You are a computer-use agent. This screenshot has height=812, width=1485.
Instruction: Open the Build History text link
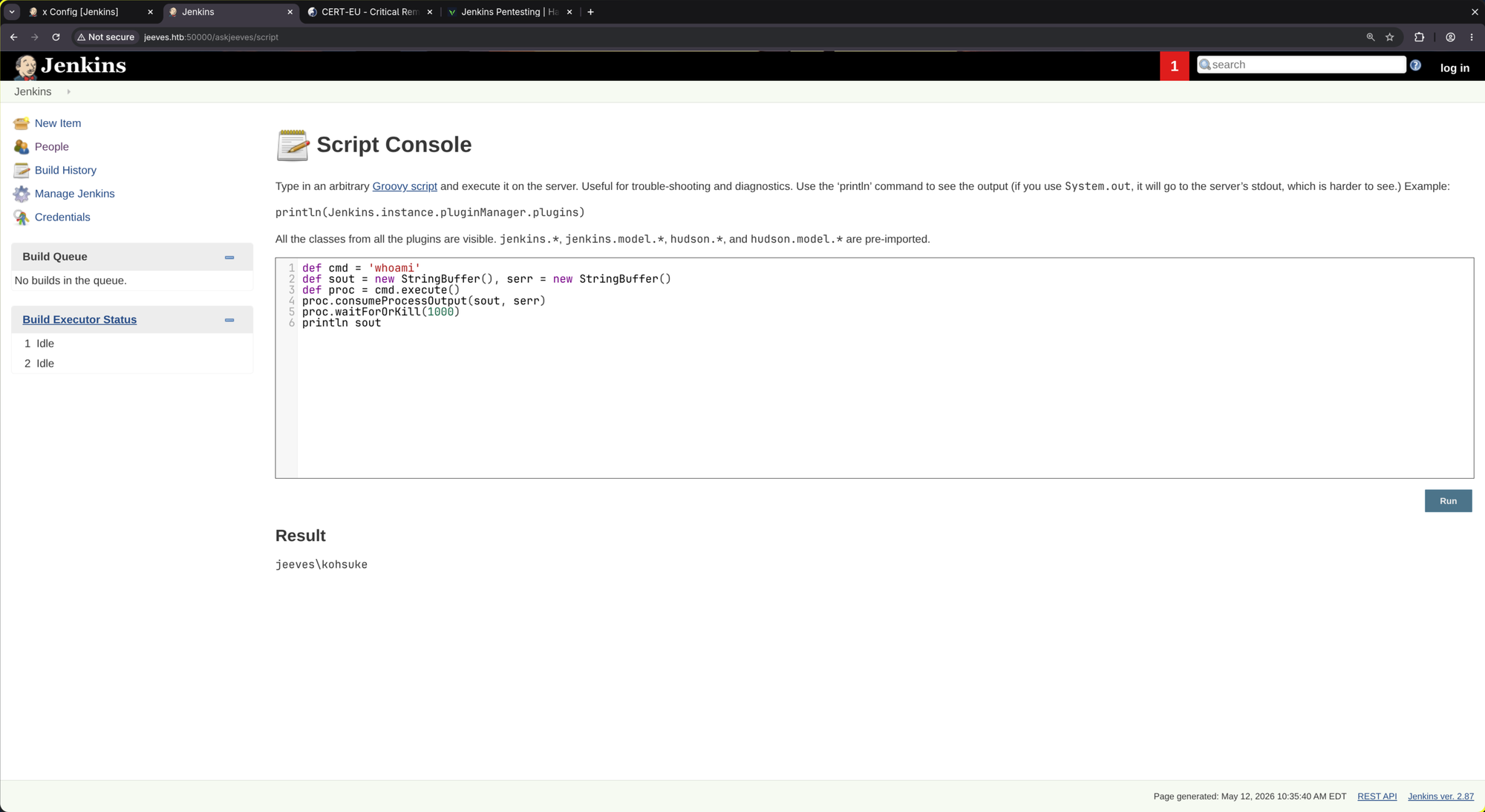[x=65, y=170]
